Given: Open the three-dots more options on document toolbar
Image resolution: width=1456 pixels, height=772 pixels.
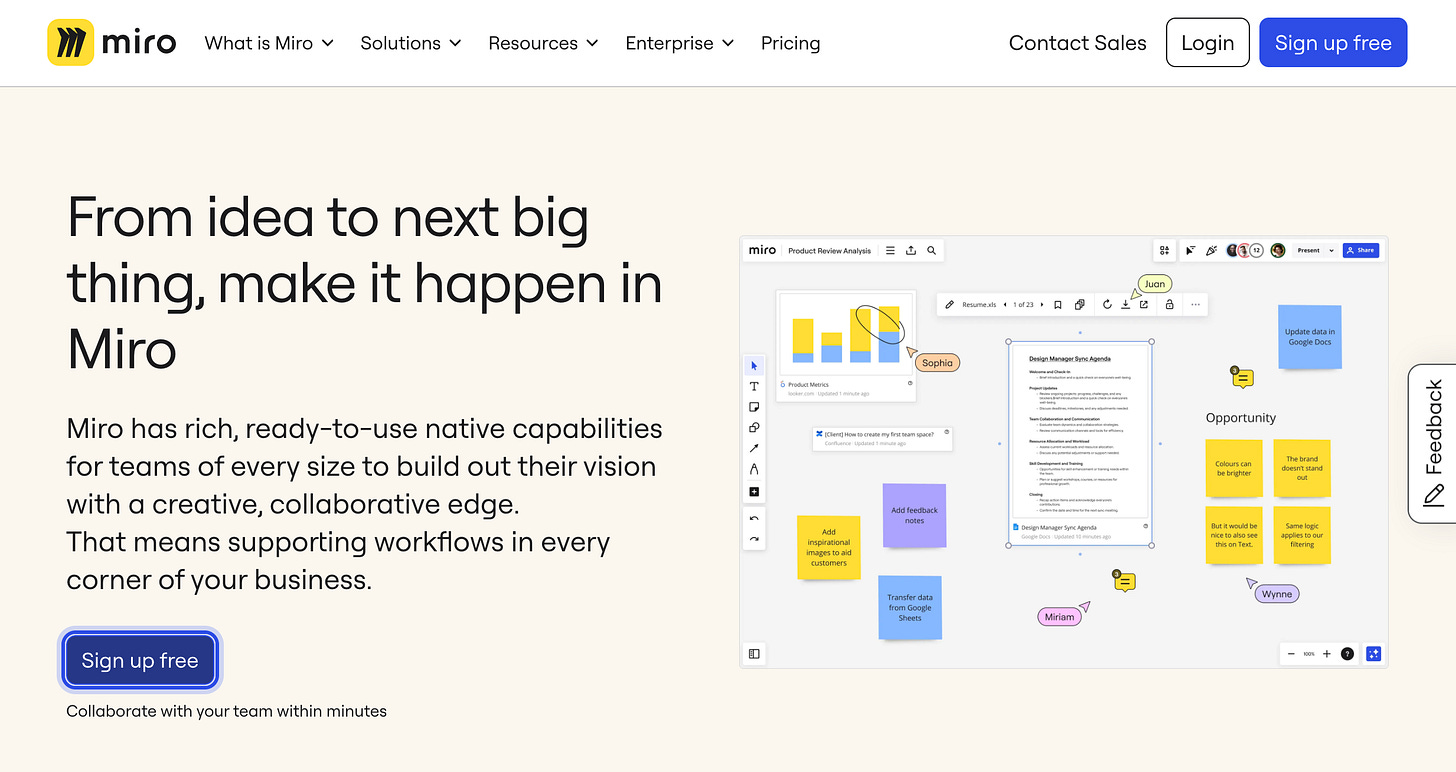Looking at the screenshot, I should pyautogui.click(x=1195, y=304).
